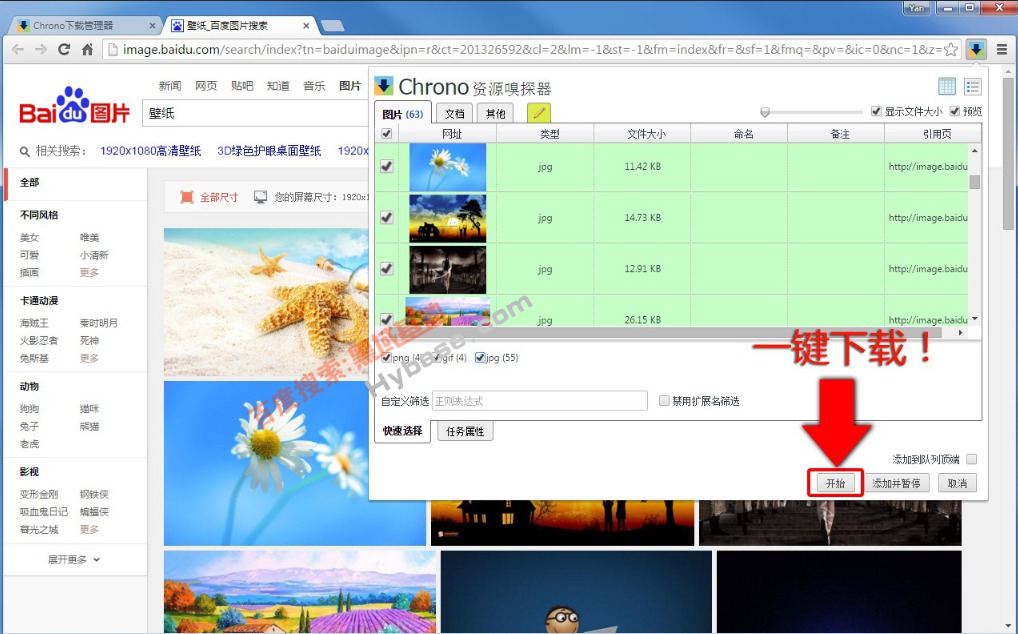The image size is (1018, 634).
Task: Click the Baidu 图片 logo
Action: coord(74,105)
